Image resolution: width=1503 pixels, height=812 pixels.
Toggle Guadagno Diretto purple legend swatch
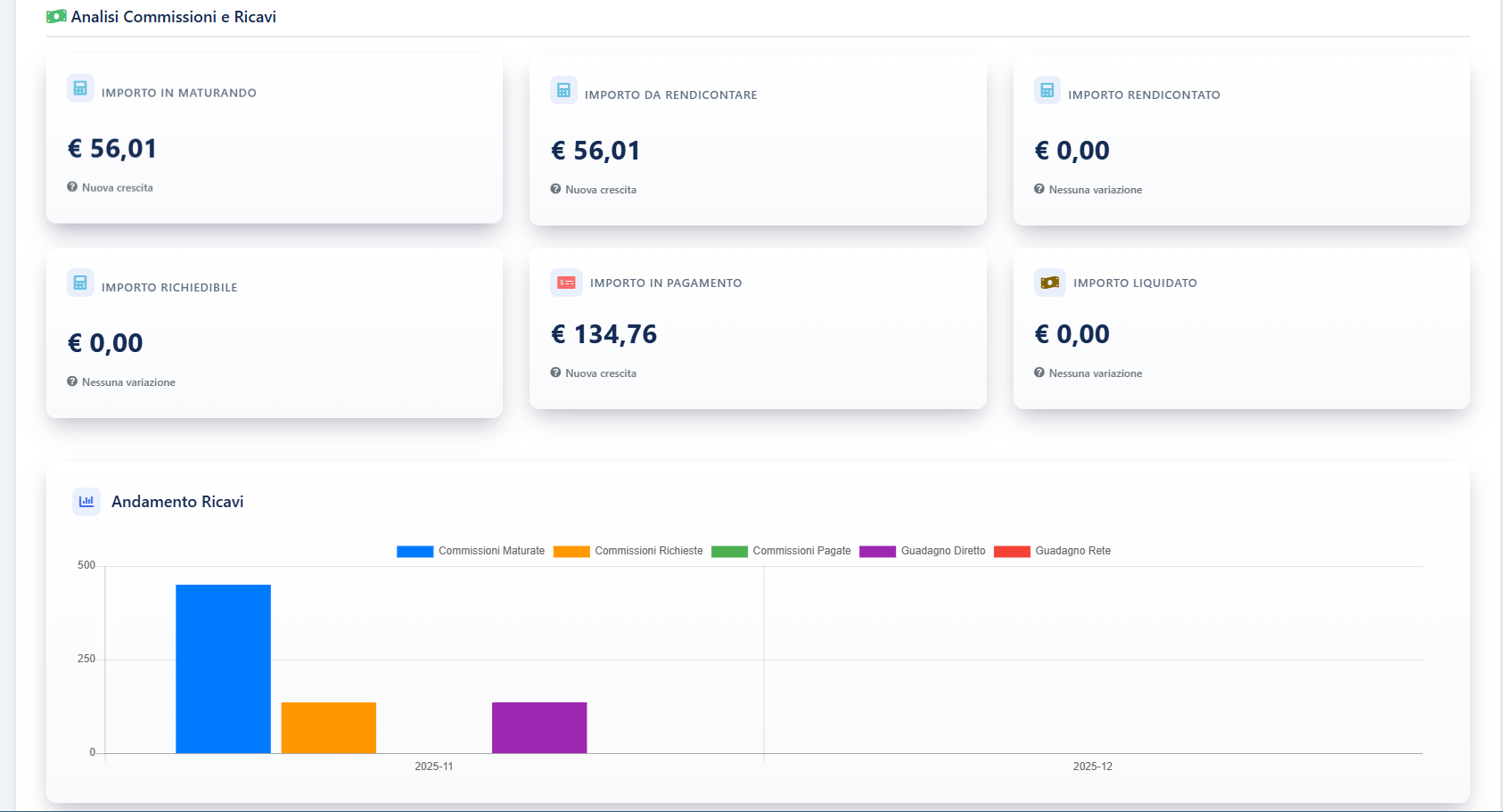(877, 551)
